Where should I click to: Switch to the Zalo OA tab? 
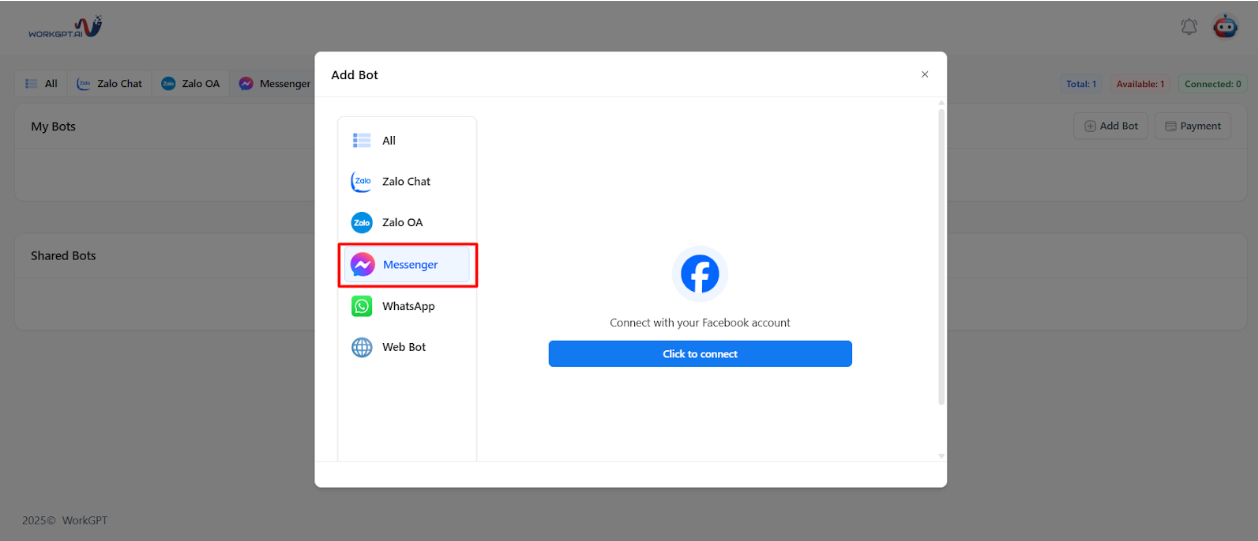point(190,84)
